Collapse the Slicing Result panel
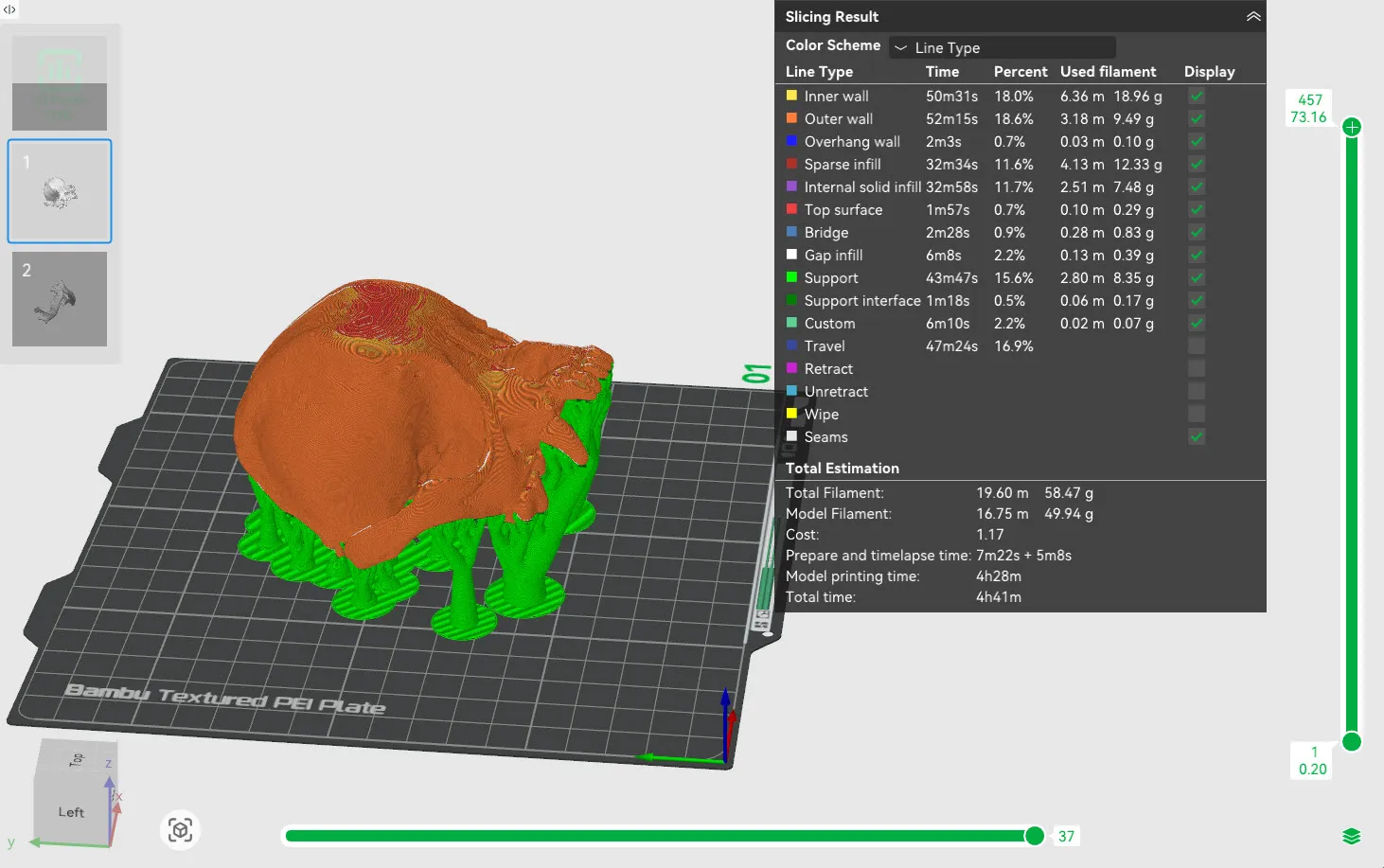This screenshot has width=1384, height=868. [x=1253, y=17]
